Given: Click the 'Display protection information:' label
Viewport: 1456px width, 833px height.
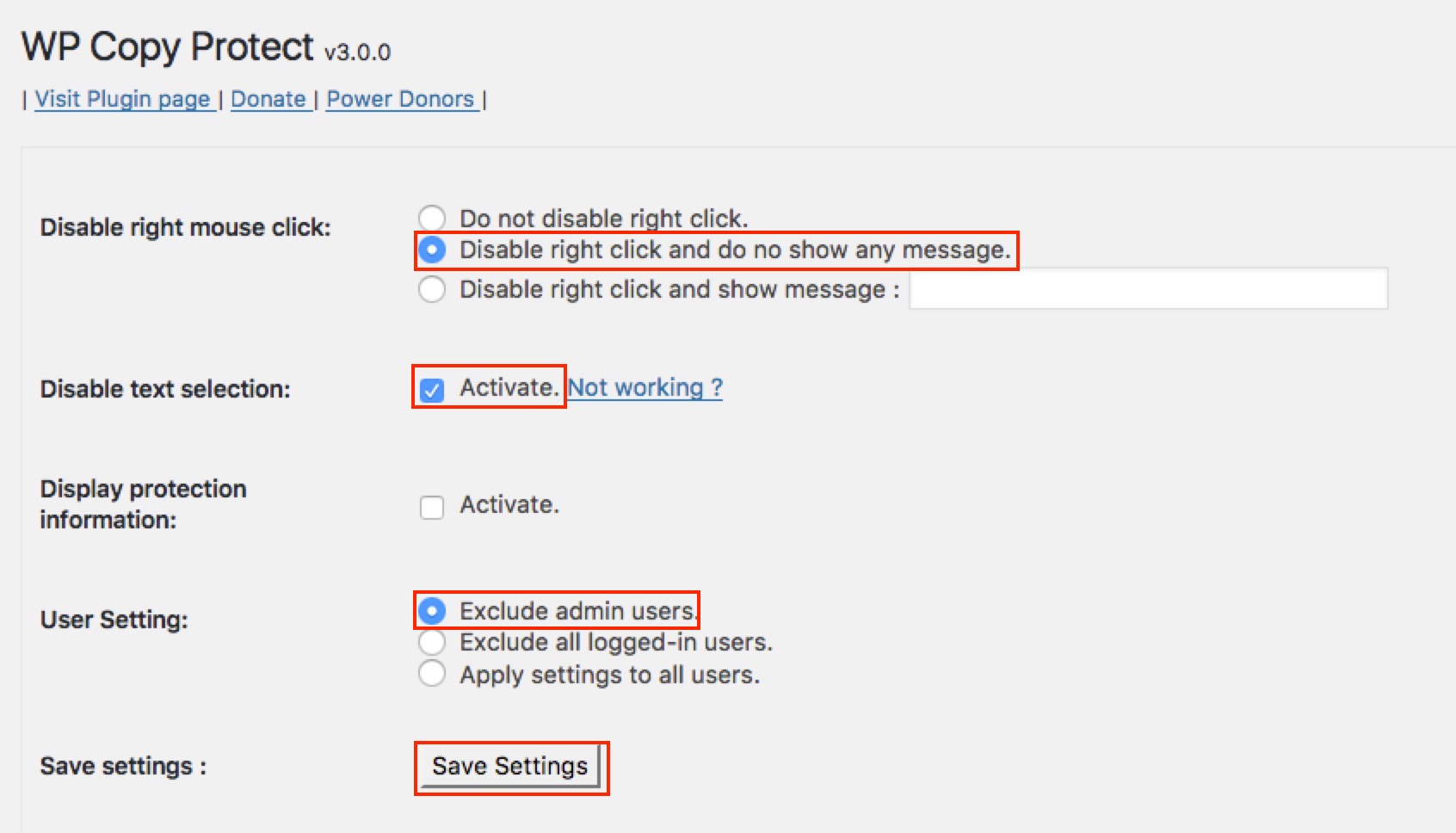Looking at the screenshot, I should point(143,504).
